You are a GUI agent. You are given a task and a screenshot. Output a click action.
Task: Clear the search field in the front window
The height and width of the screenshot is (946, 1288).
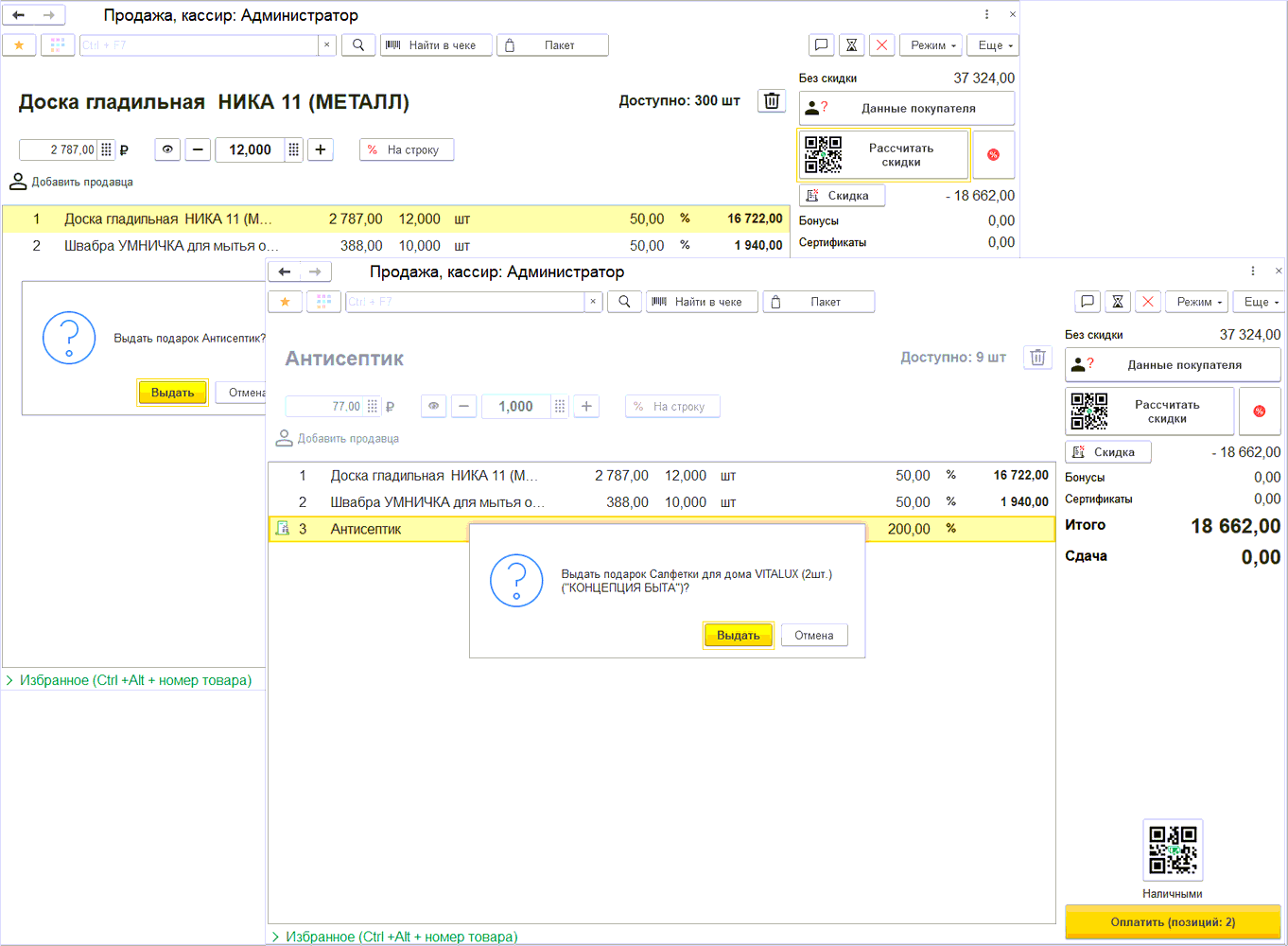tap(593, 302)
